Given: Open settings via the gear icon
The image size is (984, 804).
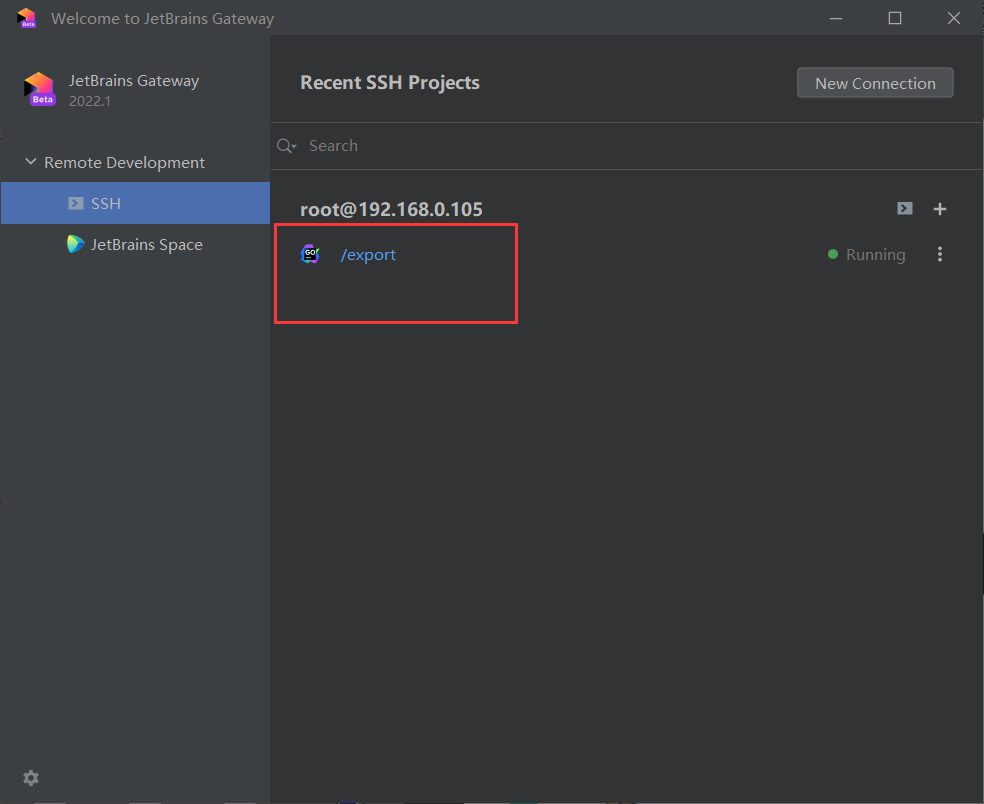Looking at the screenshot, I should pyautogui.click(x=30, y=777).
